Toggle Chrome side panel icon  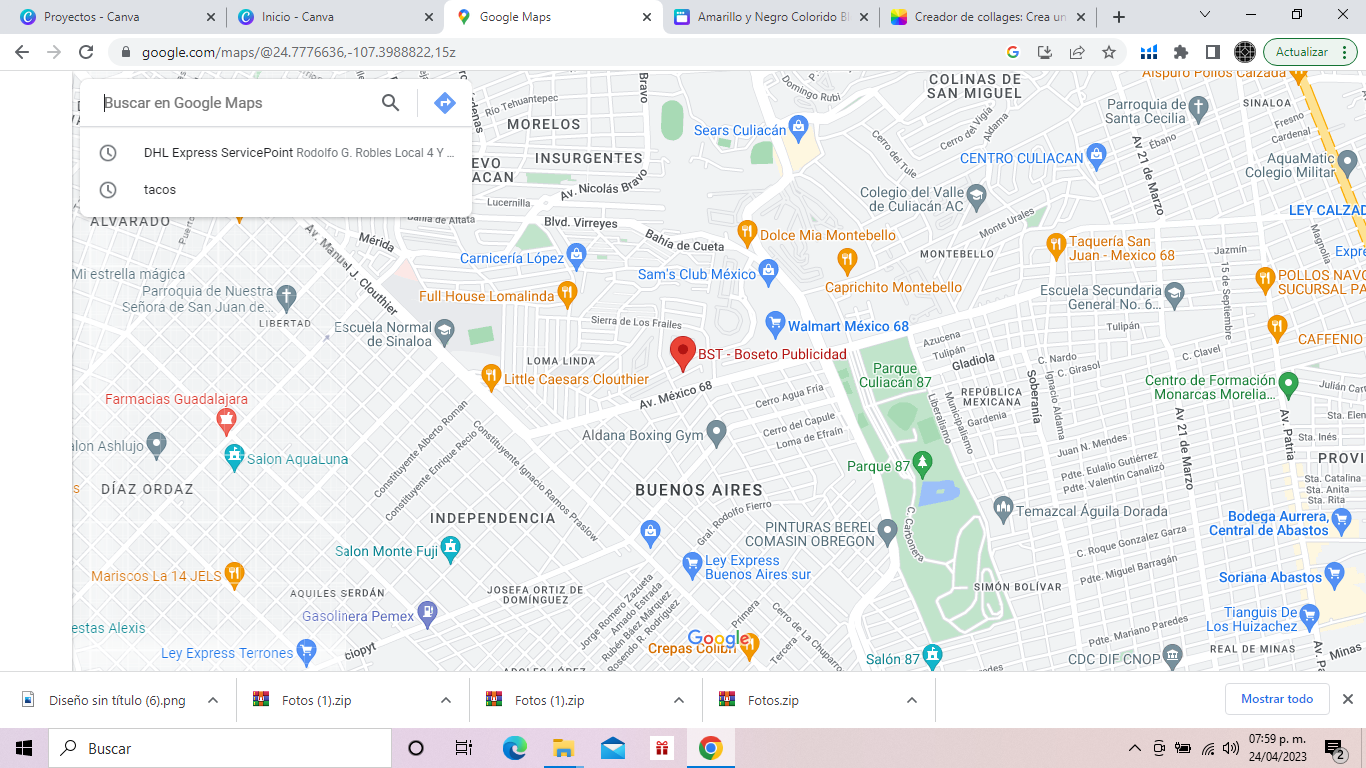(1213, 52)
